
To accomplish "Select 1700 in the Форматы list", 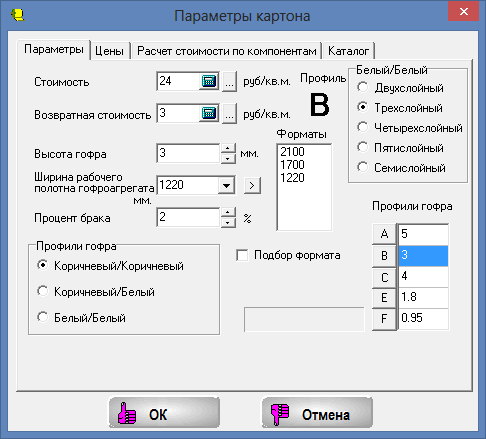I will [292, 165].
